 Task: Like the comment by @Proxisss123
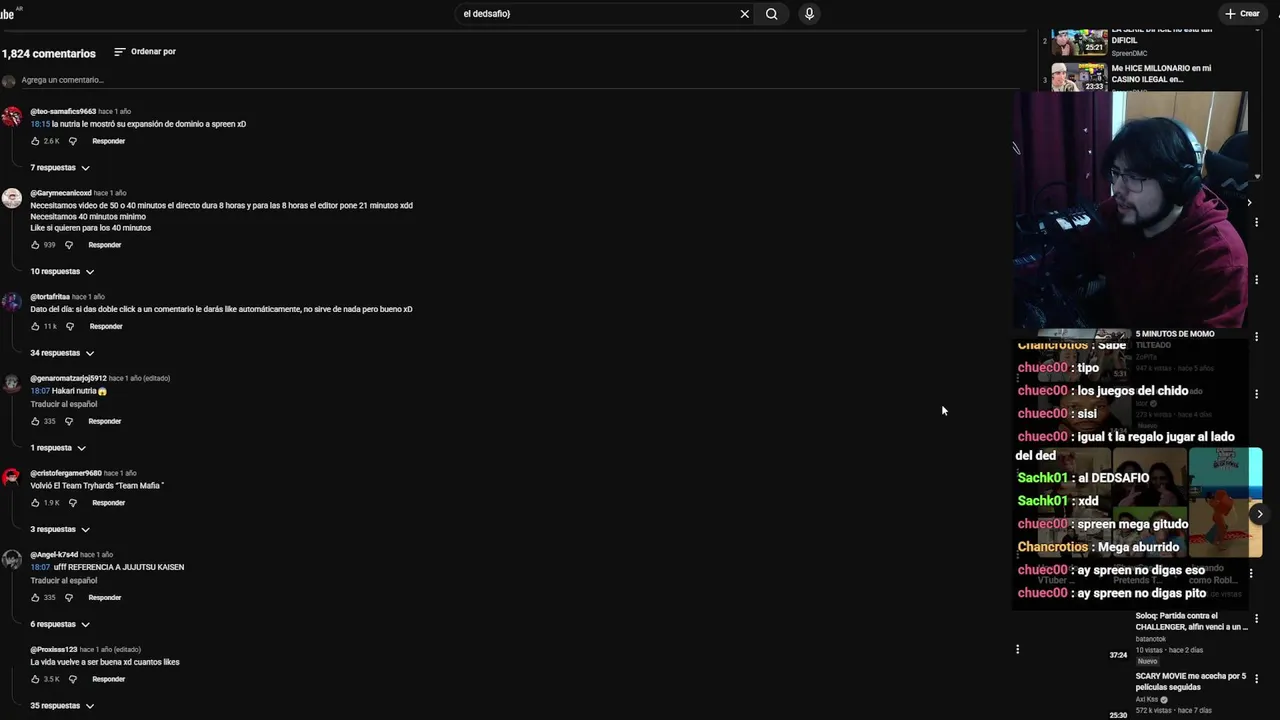[35, 680]
